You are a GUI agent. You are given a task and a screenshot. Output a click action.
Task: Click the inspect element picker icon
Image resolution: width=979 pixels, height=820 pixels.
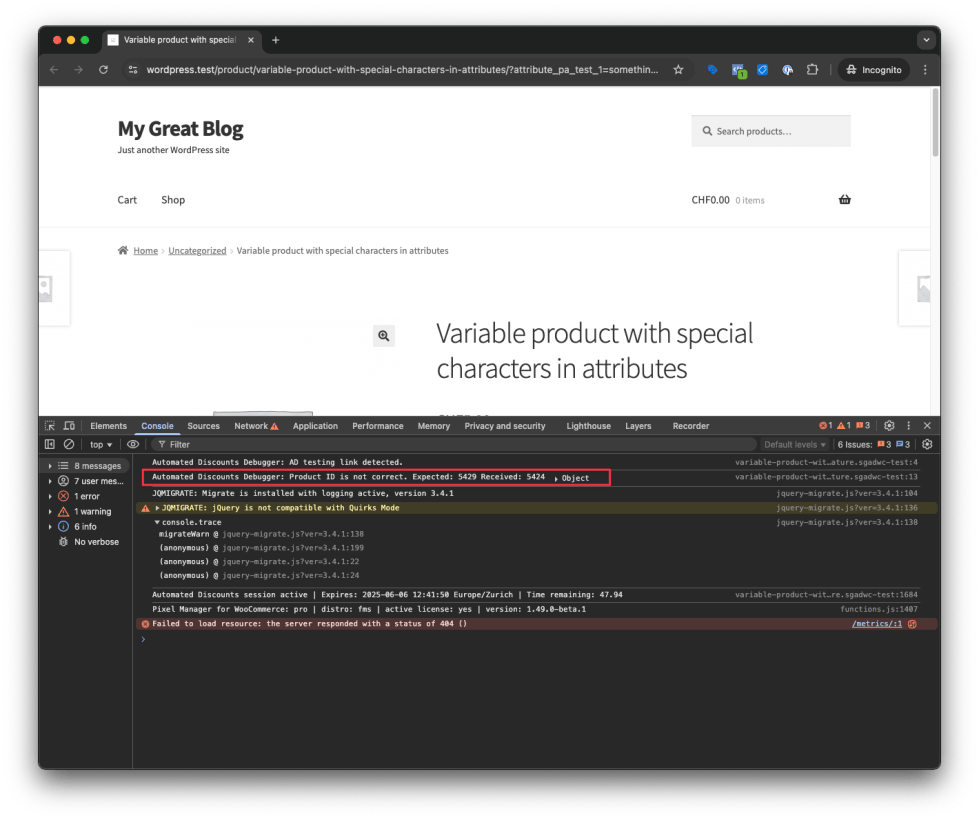point(50,426)
